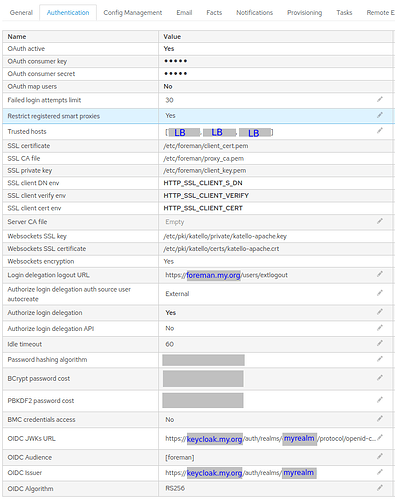Click pencil icon for Login delegation logout URL
Image resolution: width=395 pixels, height=499 pixels.
click(380, 274)
